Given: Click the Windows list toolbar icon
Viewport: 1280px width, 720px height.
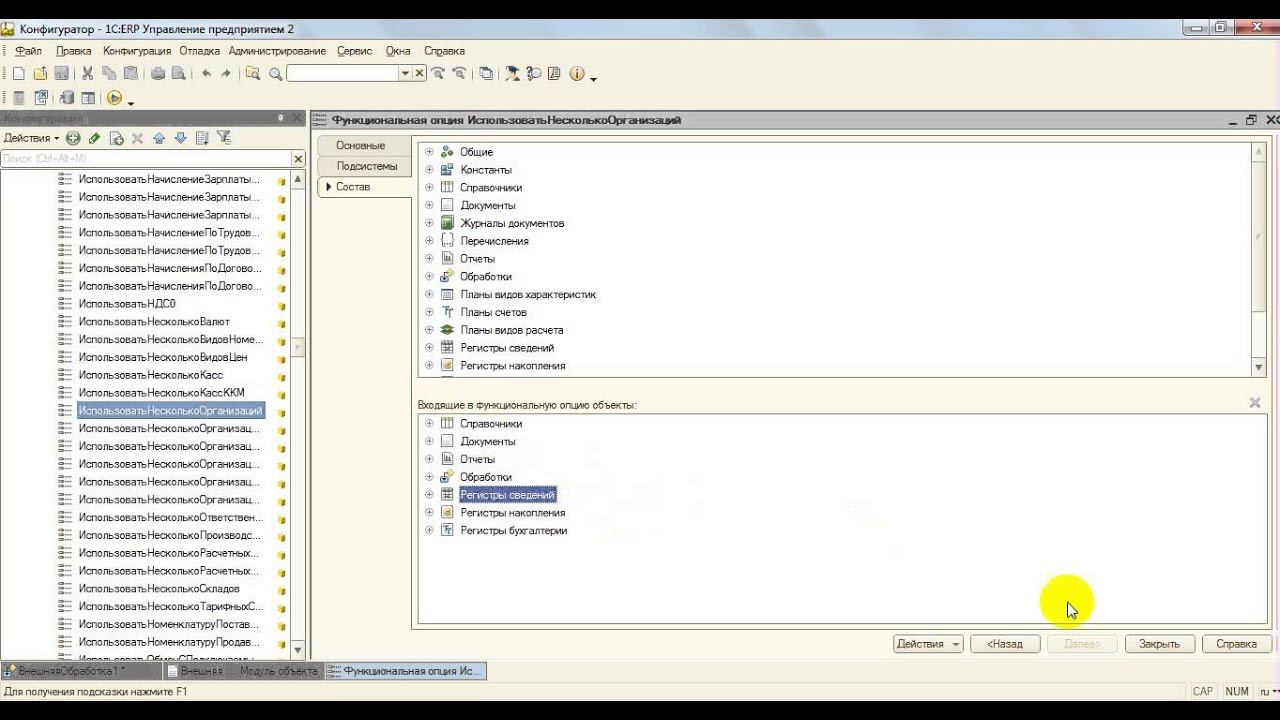Looking at the screenshot, I should (x=486, y=73).
